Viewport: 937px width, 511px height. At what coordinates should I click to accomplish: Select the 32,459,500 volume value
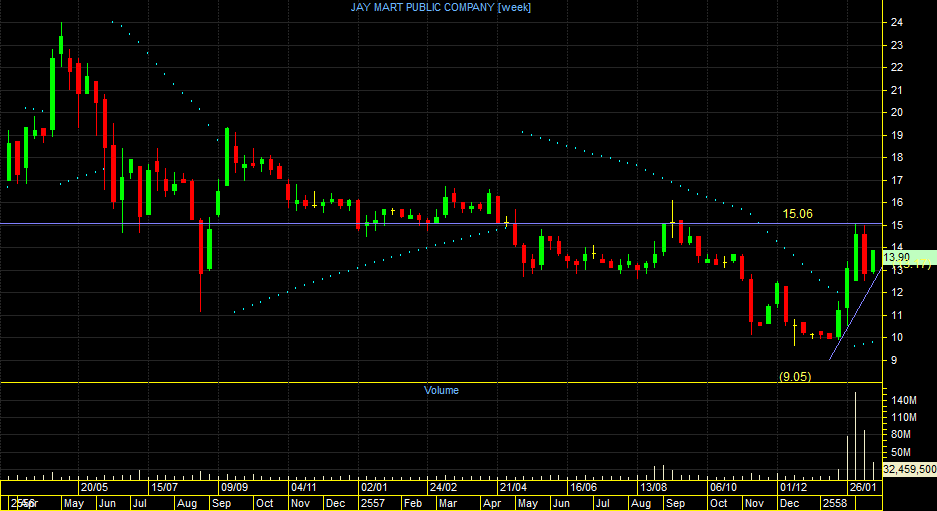(x=910, y=469)
